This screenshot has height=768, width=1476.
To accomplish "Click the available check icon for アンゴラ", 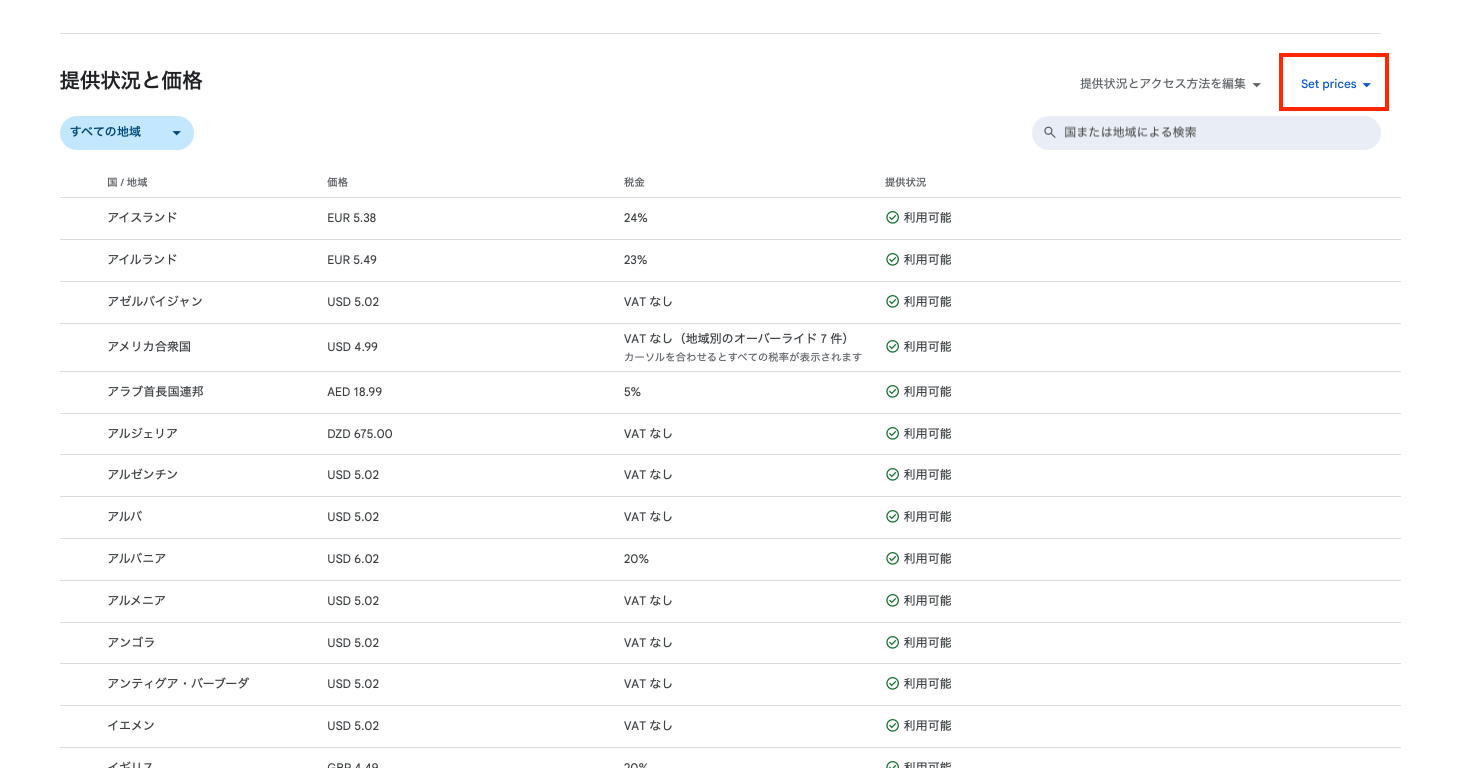I will 892,642.
